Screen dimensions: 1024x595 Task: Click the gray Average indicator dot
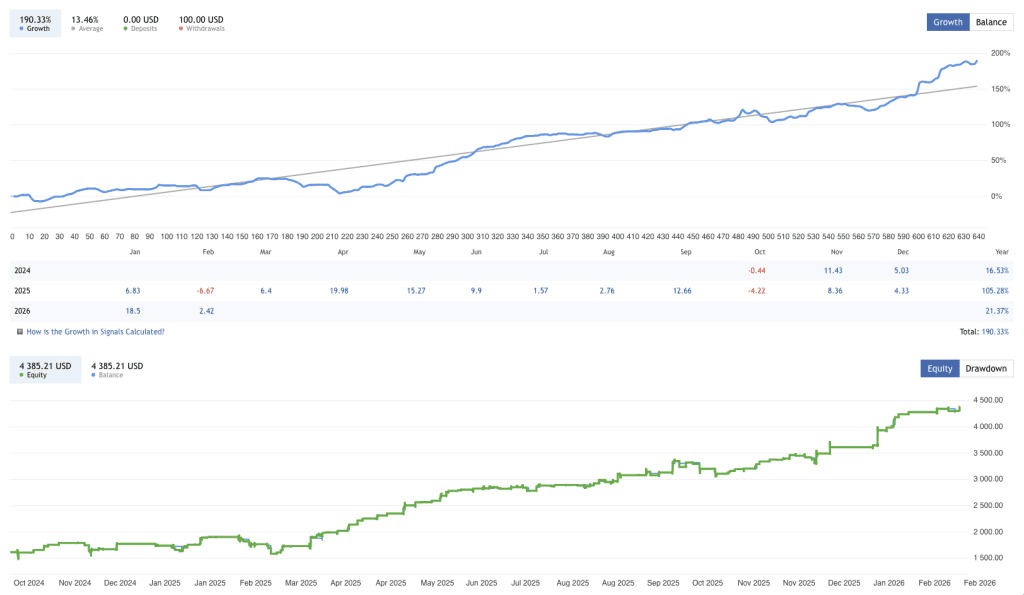point(72,28)
